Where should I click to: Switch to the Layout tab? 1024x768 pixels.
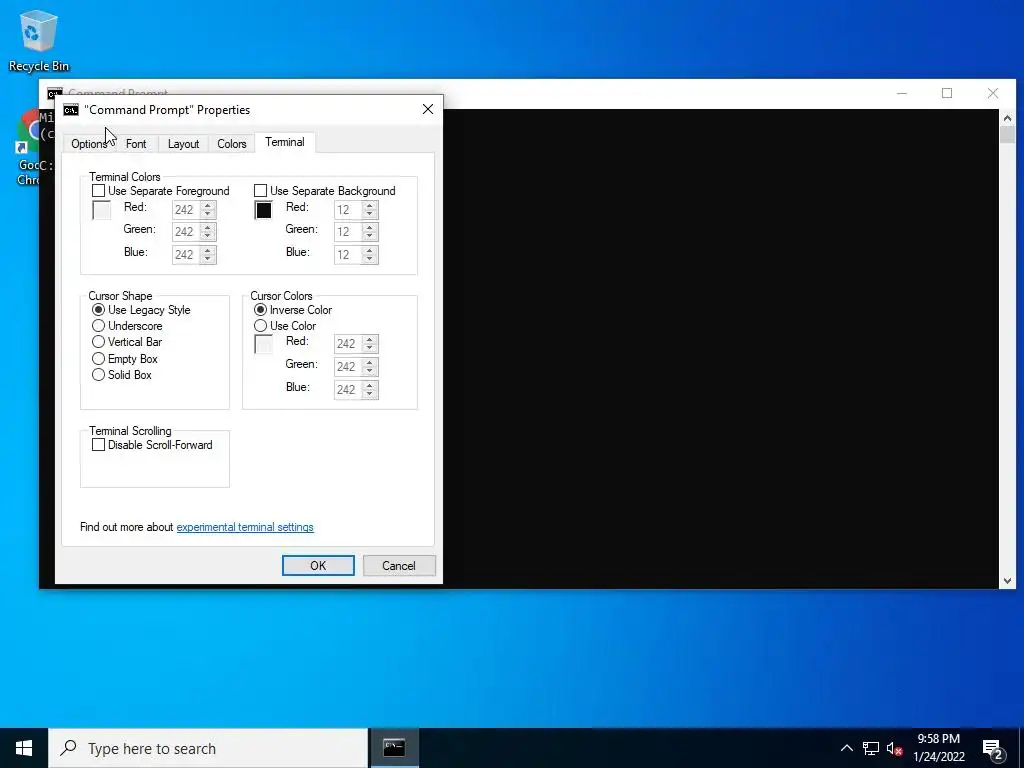pyautogui.click(x=184, y=144)
